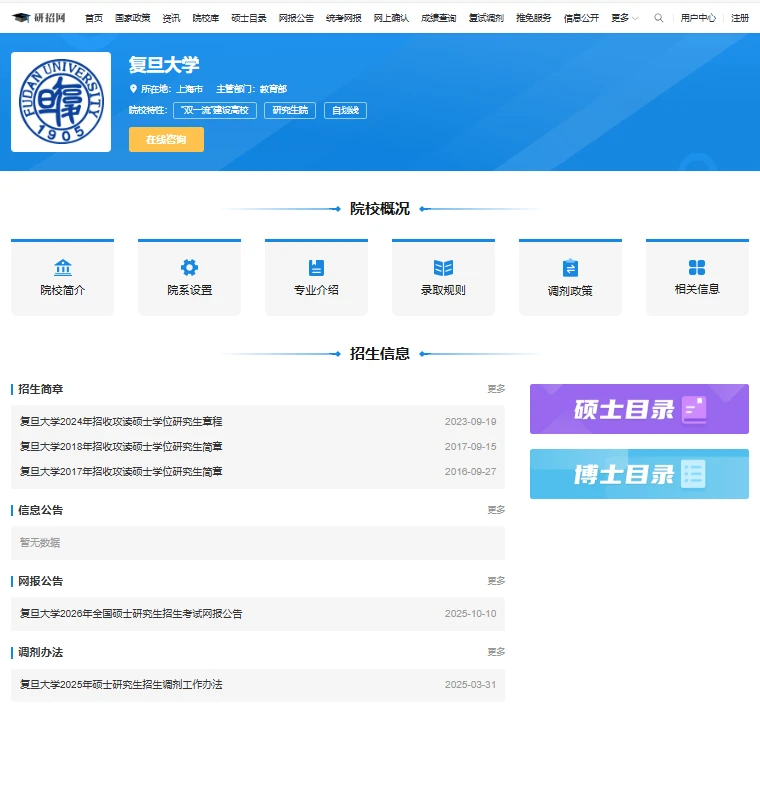Image resolution: width=760 pixels, height=801 pixels.
Task: Open 资讯 menu item
Action: point(172,18)
